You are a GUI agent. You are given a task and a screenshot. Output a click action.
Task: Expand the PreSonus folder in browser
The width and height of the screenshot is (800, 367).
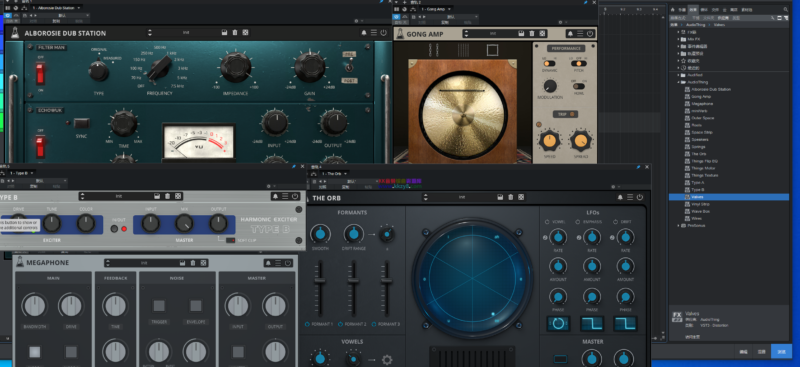(x=679, y=225)
